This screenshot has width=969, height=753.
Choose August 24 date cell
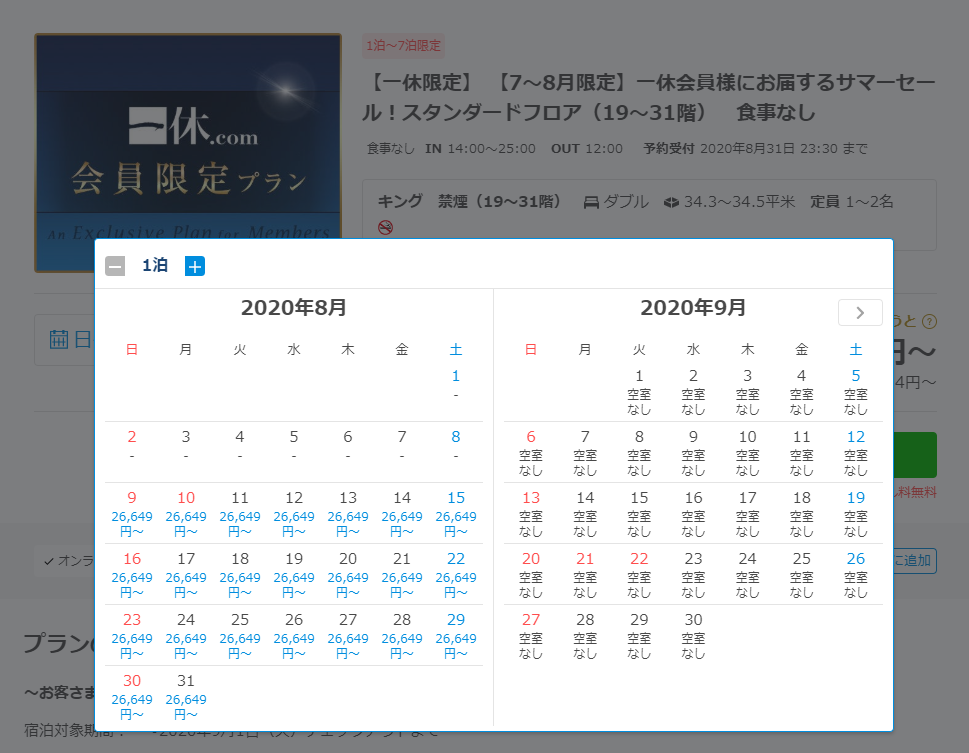(185, 636)
